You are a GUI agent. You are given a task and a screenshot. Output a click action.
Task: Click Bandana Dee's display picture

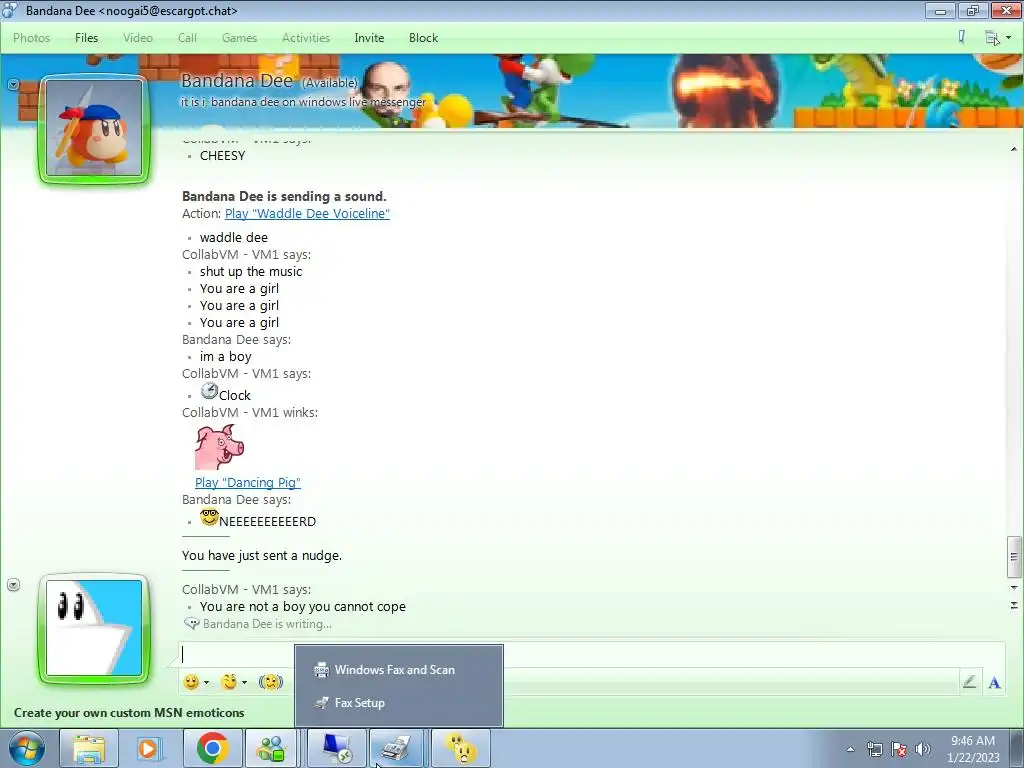point(94,129)
